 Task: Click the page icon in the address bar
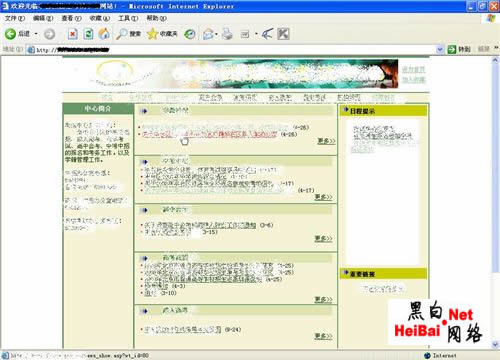[31, 50]
